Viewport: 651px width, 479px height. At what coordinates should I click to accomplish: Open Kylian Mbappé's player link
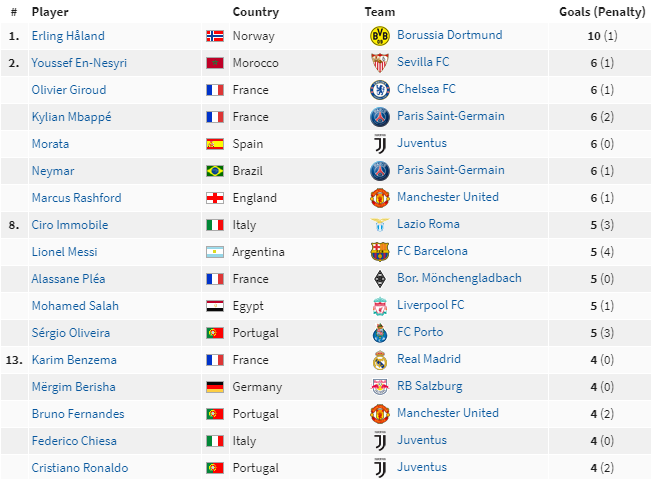tap(71, 117)
